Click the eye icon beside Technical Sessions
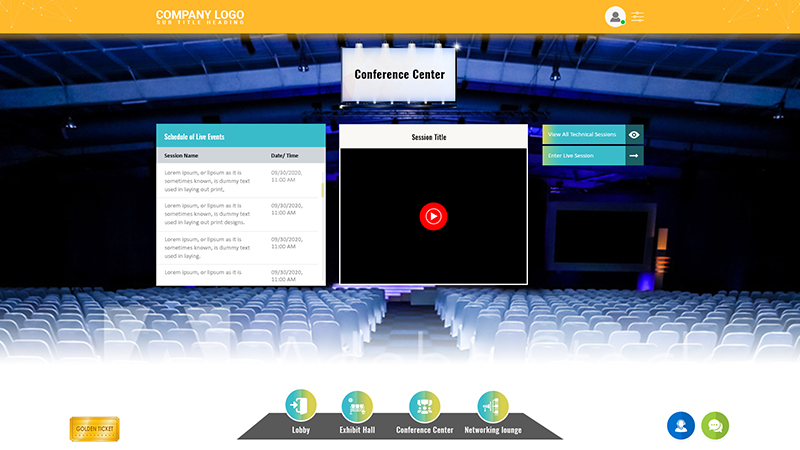Screen dimensions: 800x450 [634, 134]
